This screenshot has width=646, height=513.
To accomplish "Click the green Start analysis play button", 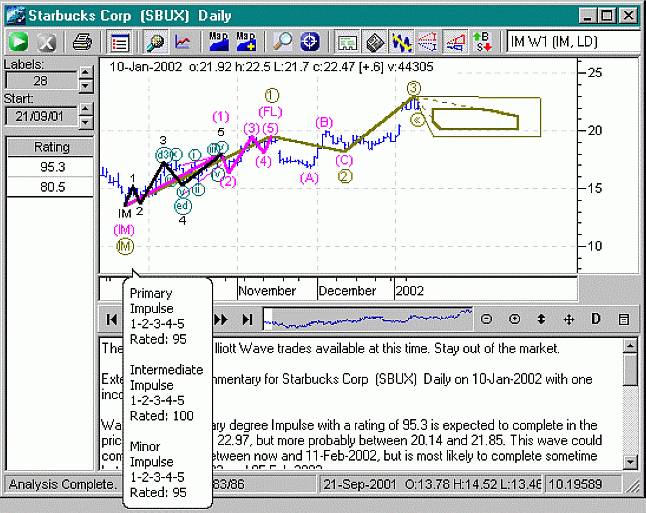I will click(x=18, y=42).
